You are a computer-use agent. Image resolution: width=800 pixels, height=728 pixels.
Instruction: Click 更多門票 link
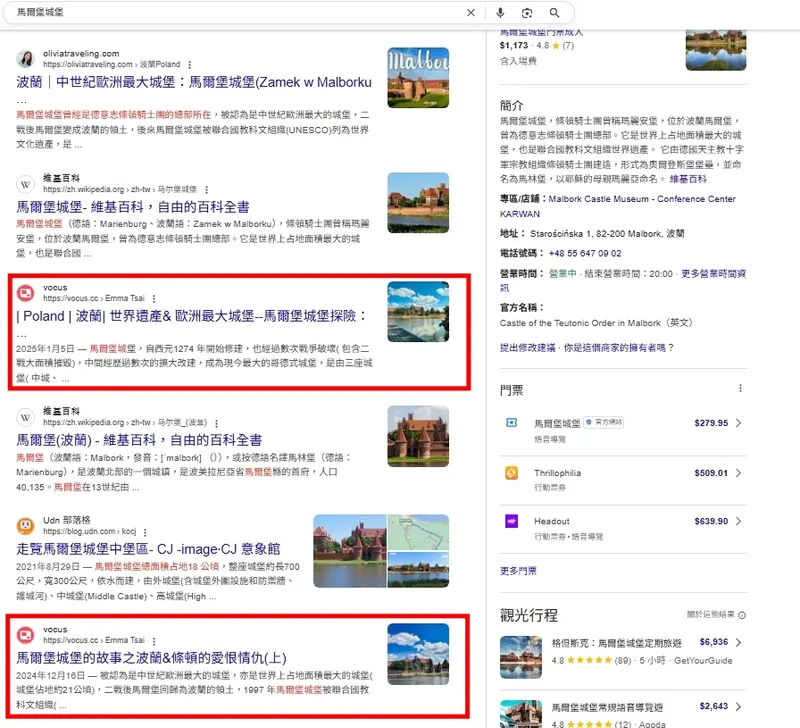(x=518, y=571)
